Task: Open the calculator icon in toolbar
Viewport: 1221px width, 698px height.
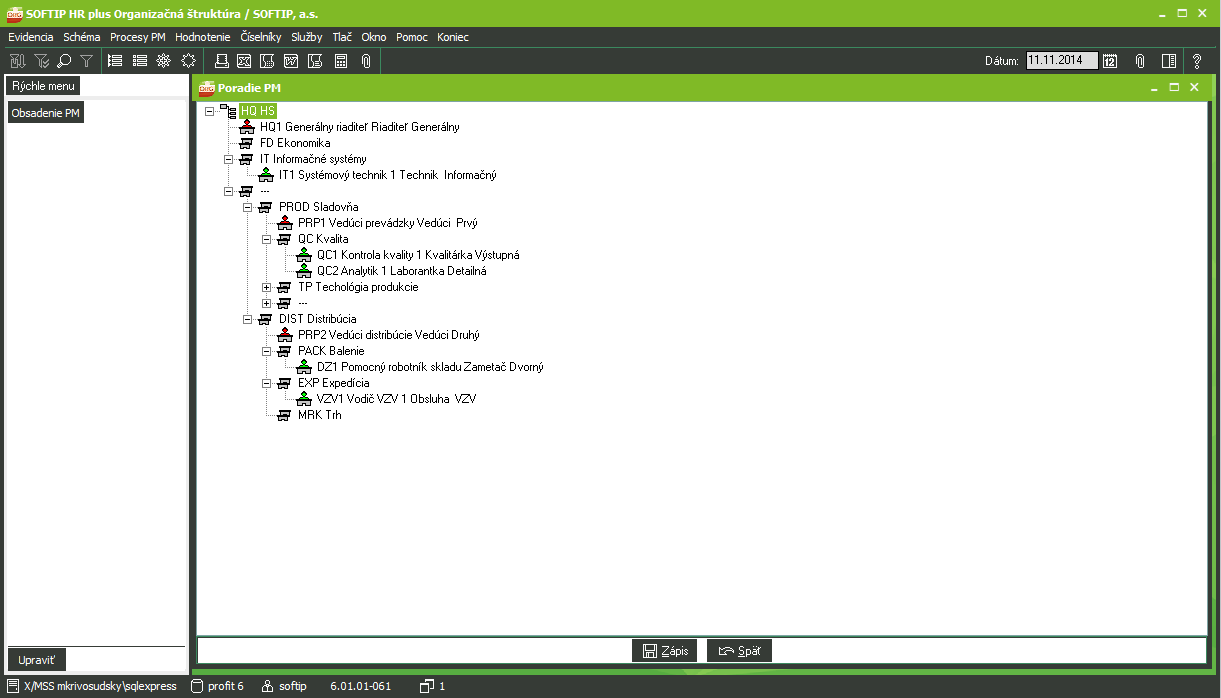Action: pyautogui.click(x=341, y=61)
